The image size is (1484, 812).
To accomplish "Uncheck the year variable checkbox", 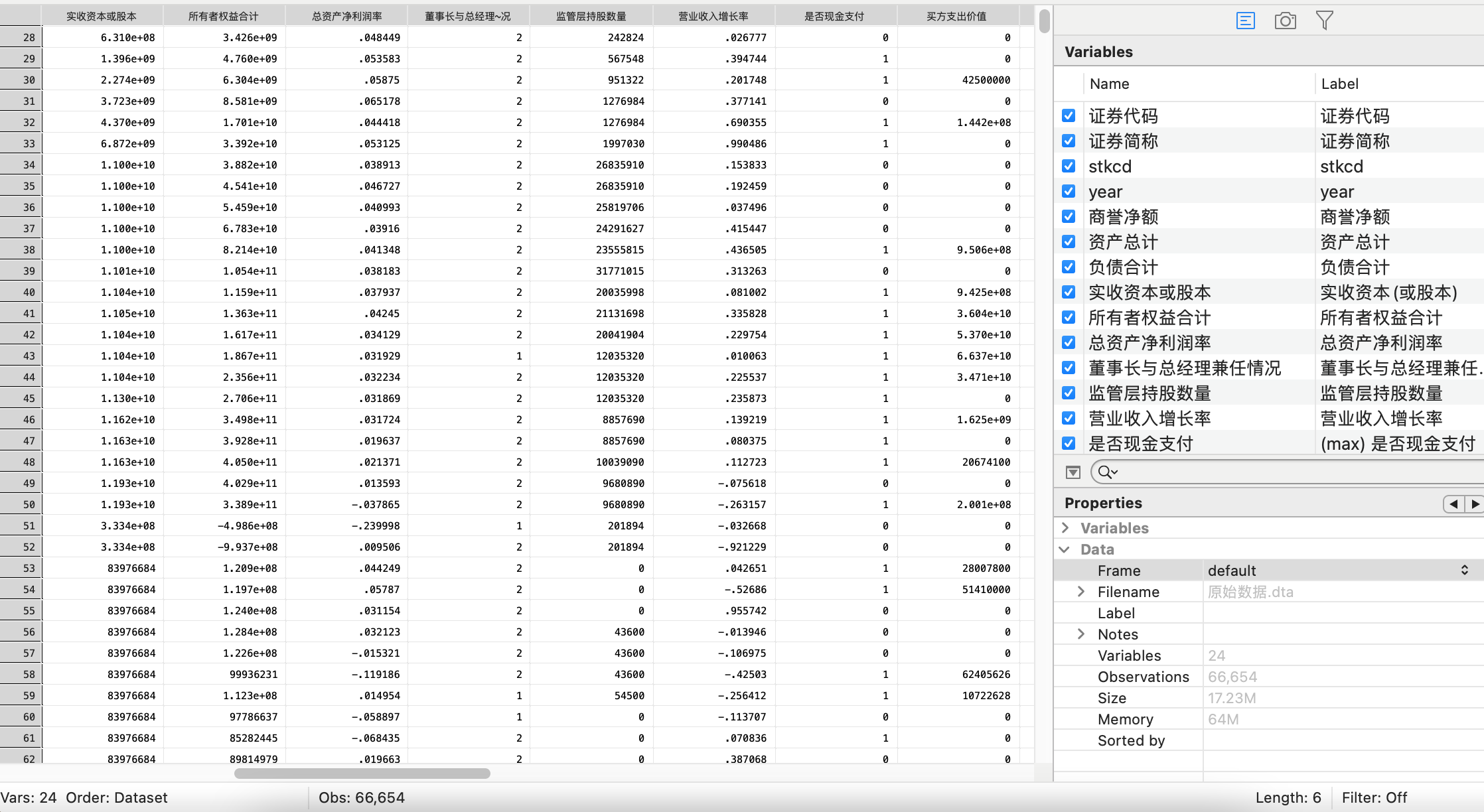I will pyautogui.click(x=1069, y=191).
